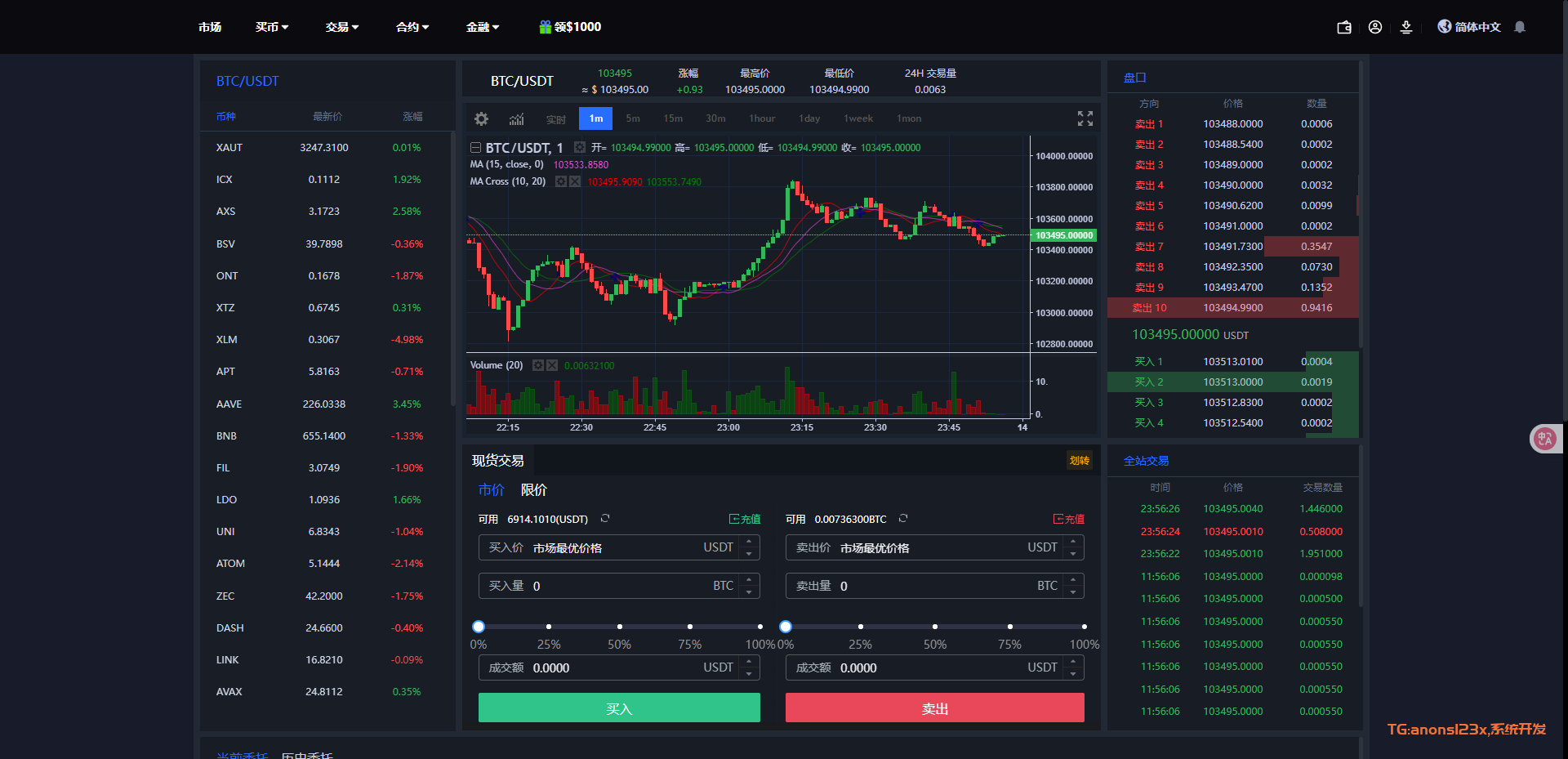Remove the MA Cross indicator
Viewport: 1568px width, 759px height.
(575, 181)
